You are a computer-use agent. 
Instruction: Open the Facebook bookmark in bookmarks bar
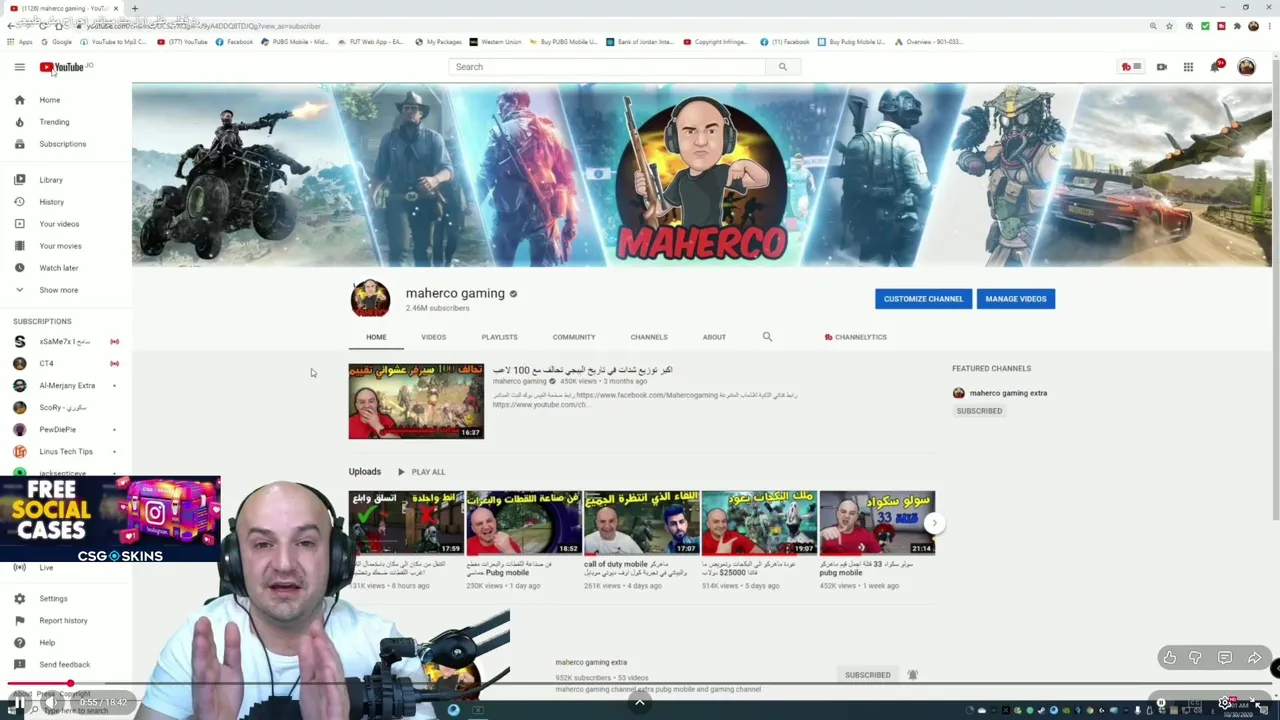[x=234, y=42]
